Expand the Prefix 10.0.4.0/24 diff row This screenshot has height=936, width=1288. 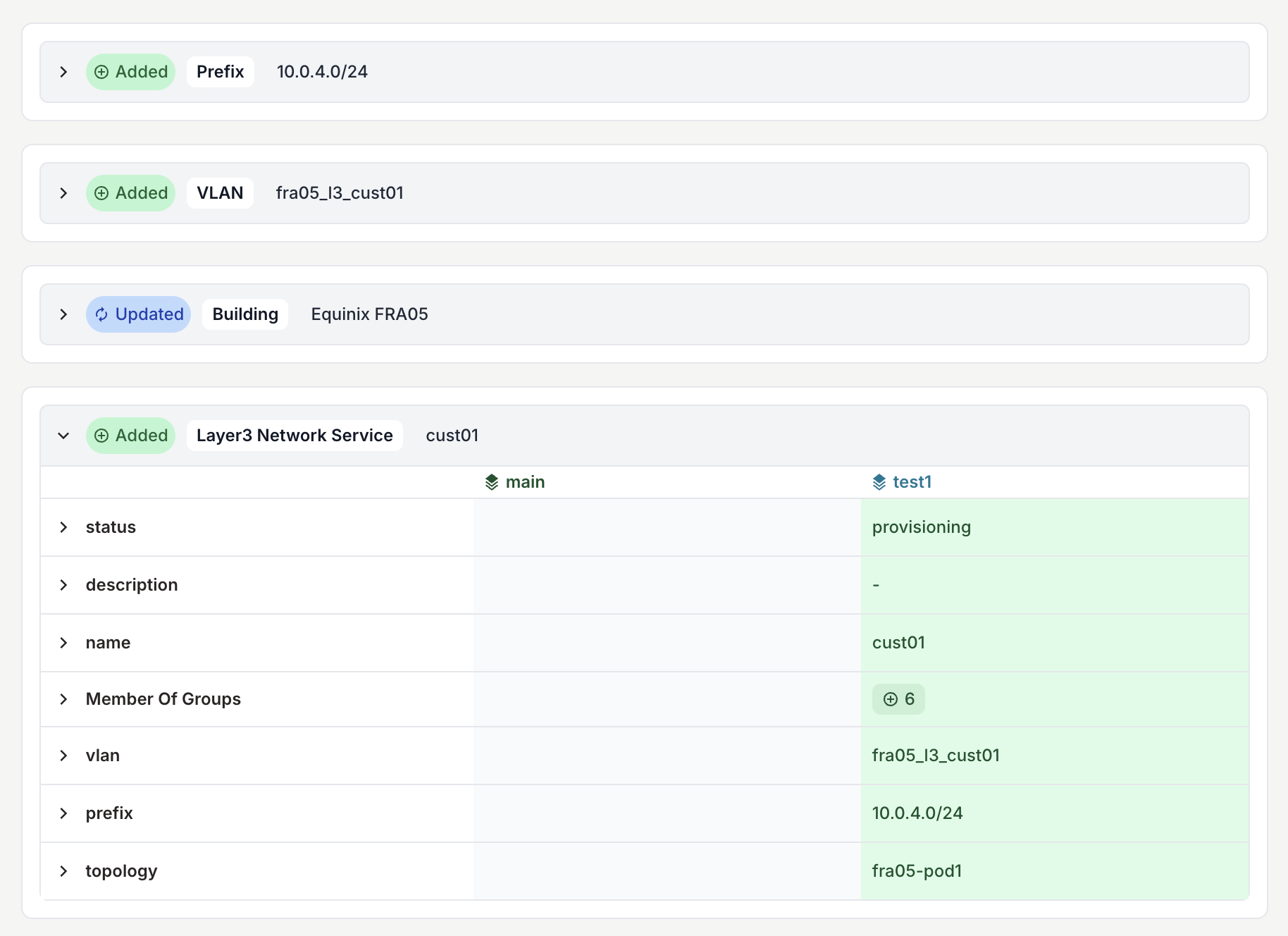point(63,72)
